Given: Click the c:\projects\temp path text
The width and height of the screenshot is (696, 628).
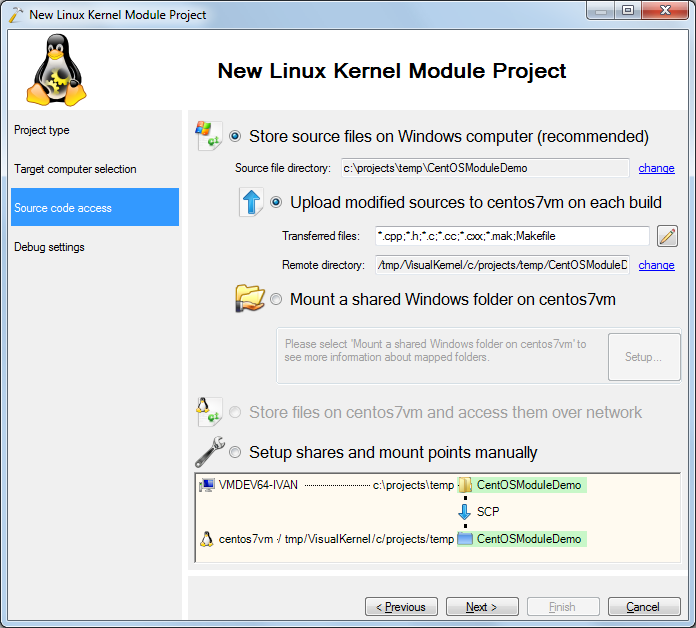Looking at the screenshot, I should pos(413,485).
